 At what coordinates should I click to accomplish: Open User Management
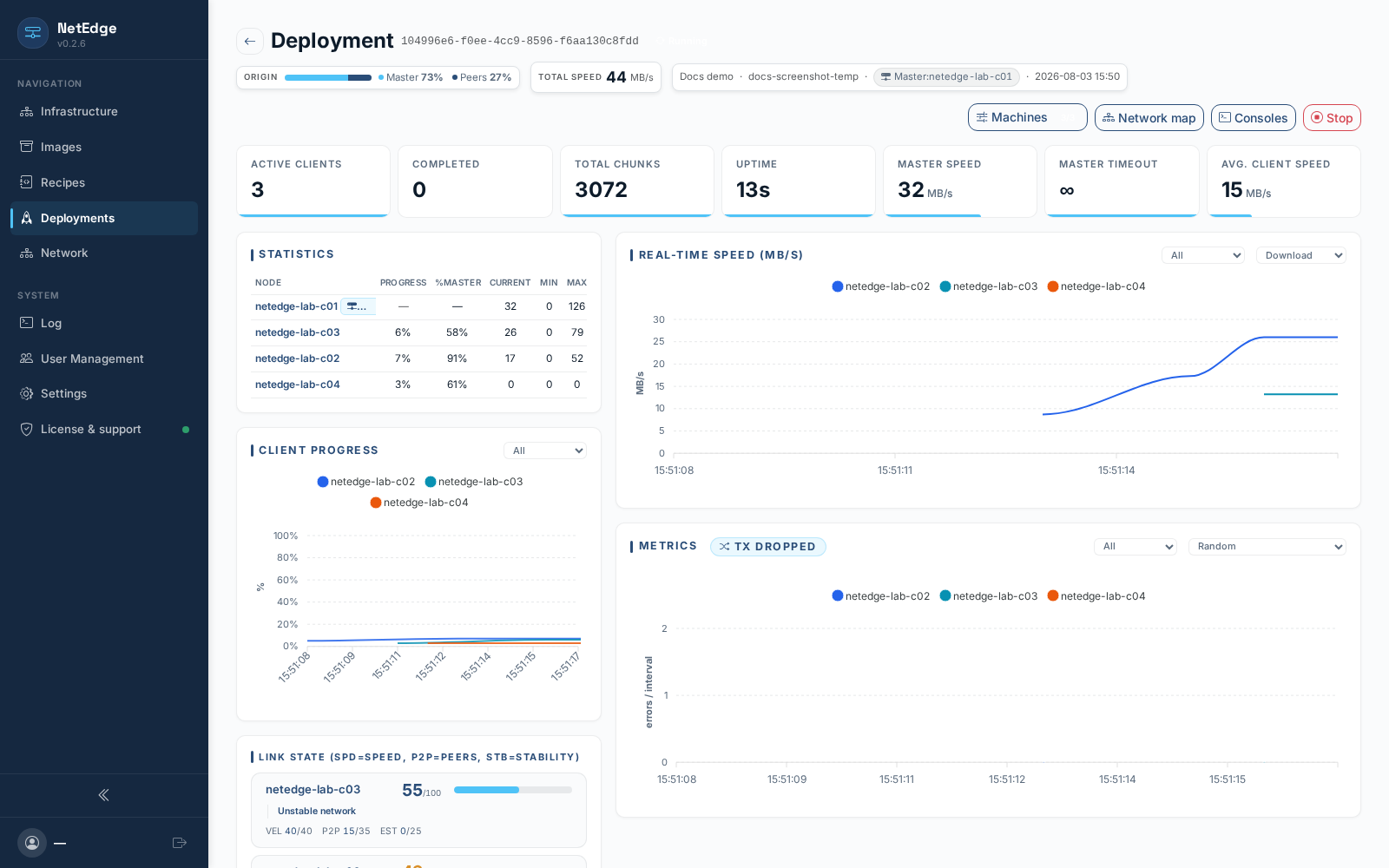pos(104,358)
